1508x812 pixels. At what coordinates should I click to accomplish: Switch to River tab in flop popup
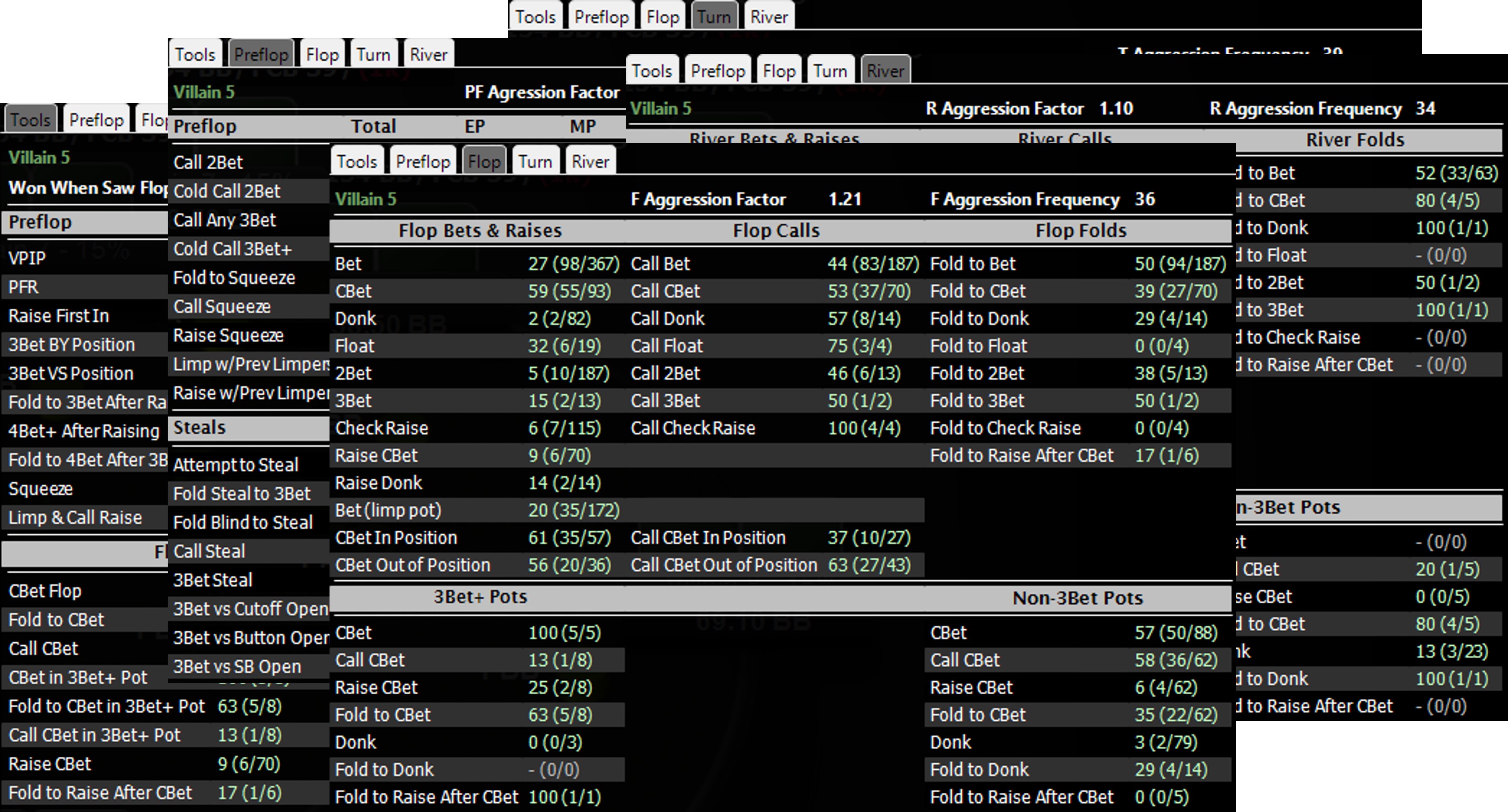590,161
